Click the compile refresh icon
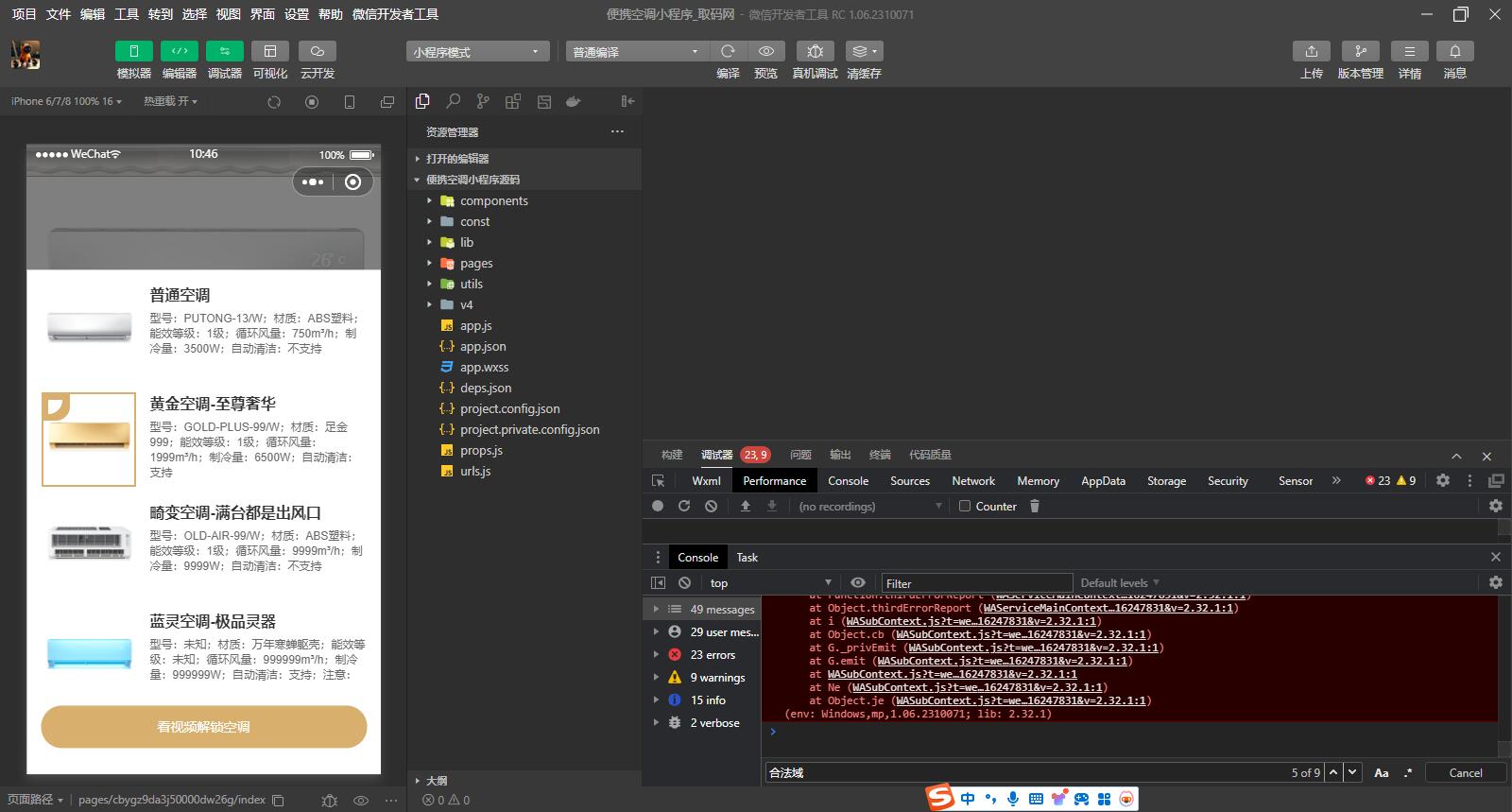This screenshot has width=1512, height=812. click(728, 51)
